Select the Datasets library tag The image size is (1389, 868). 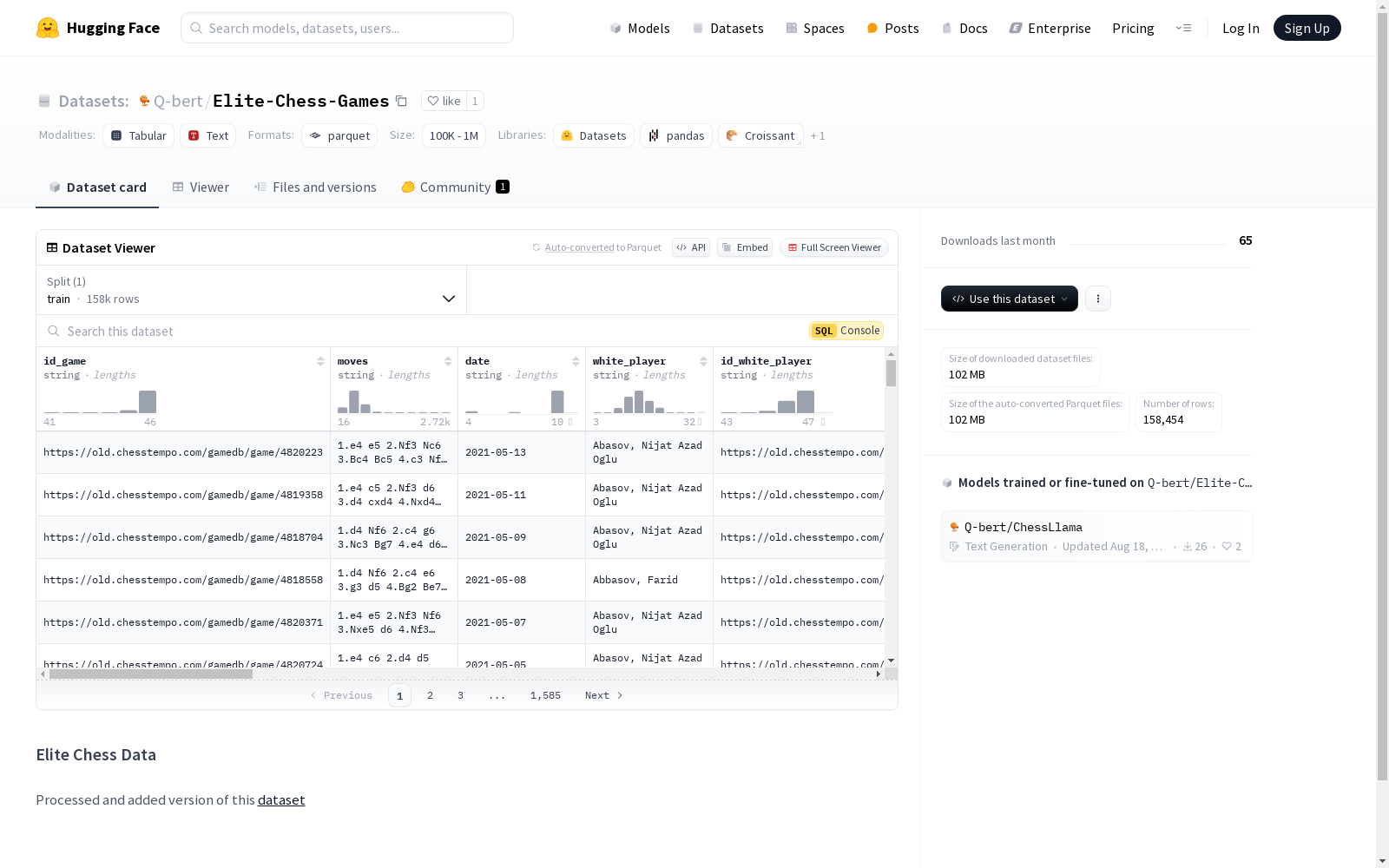click(594, 135)
